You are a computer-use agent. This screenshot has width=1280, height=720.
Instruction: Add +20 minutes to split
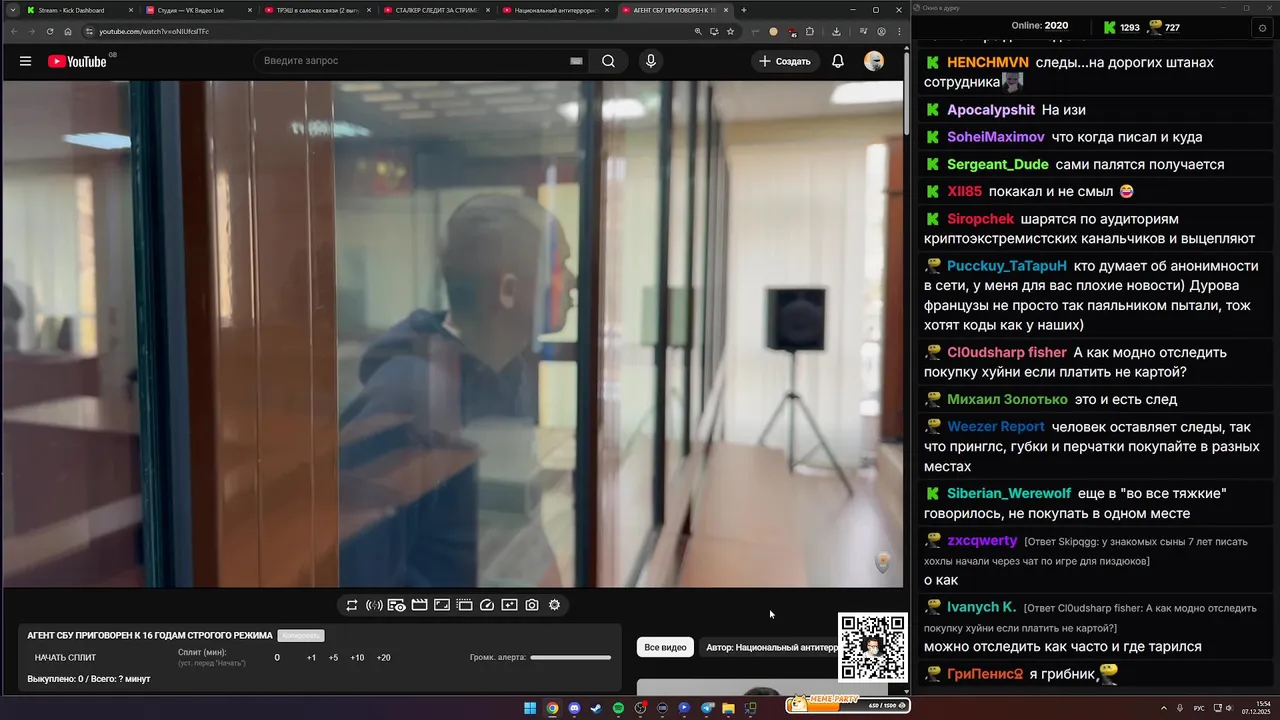pyautogui.click(x=383, y=658)
